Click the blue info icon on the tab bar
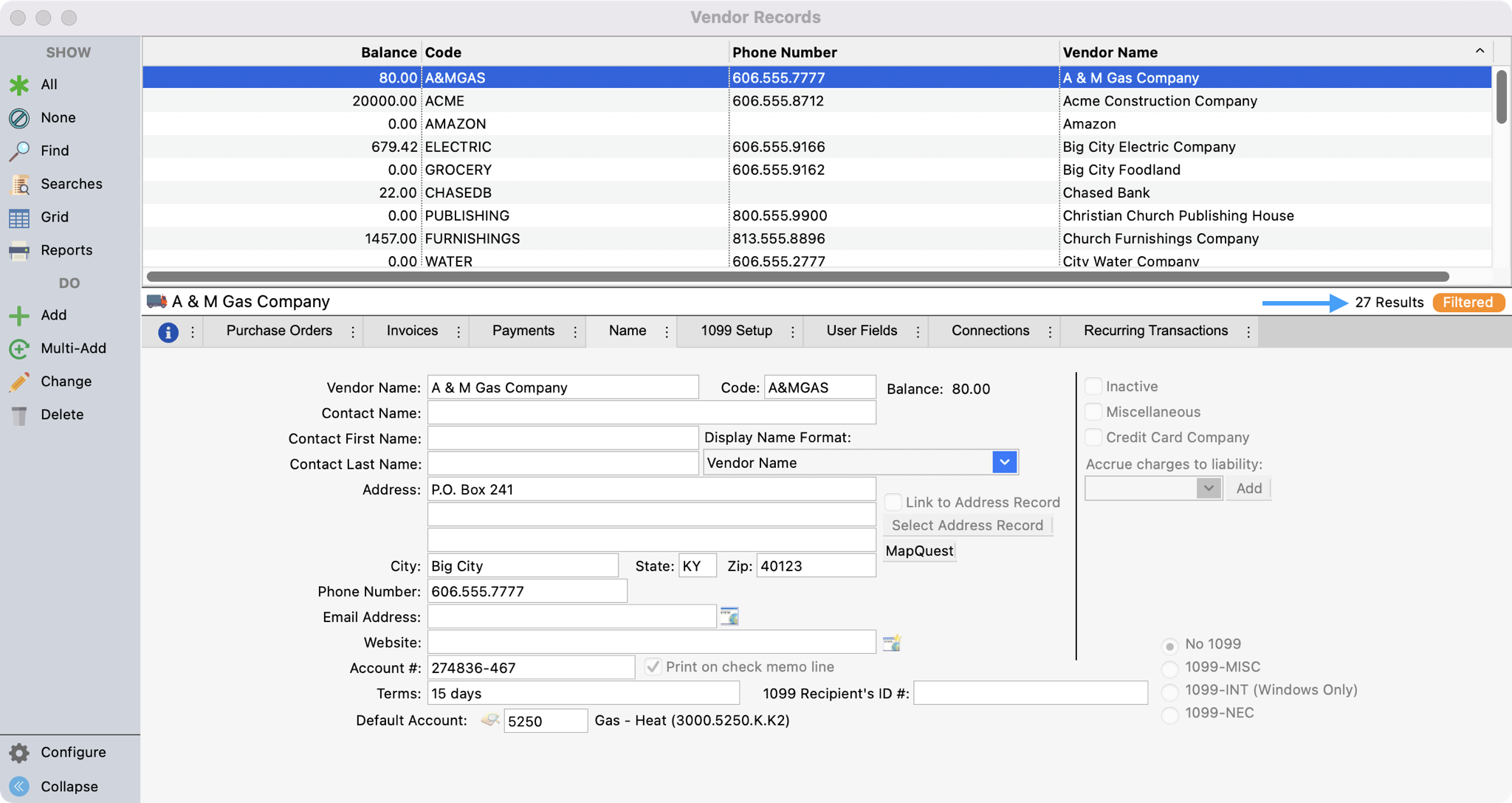Screen dimensions: 1512x803 (168, 332)
